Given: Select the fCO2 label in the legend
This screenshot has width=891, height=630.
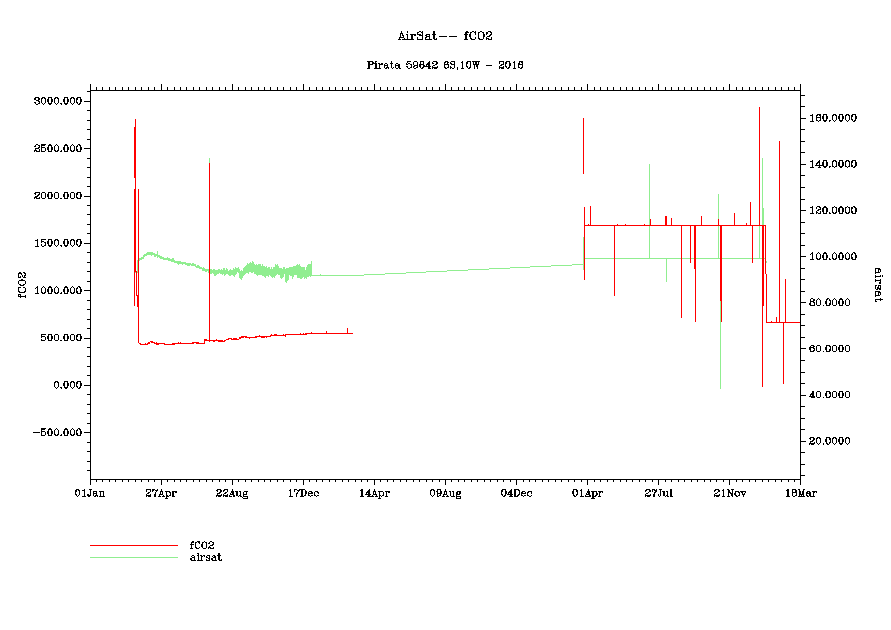Looking at the screenshot, I should point(202,545).
